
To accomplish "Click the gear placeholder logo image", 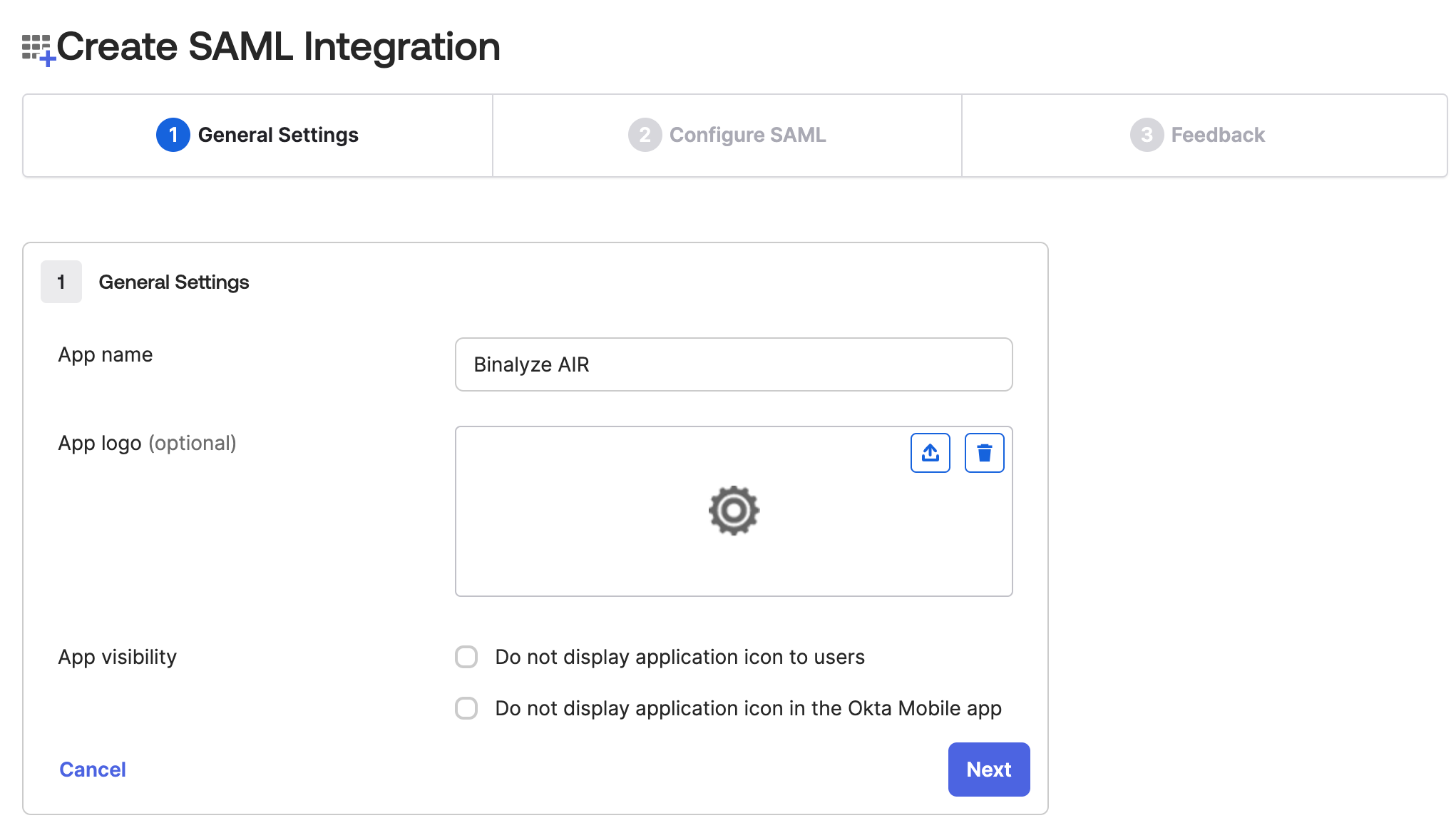I will coord(734,511).
